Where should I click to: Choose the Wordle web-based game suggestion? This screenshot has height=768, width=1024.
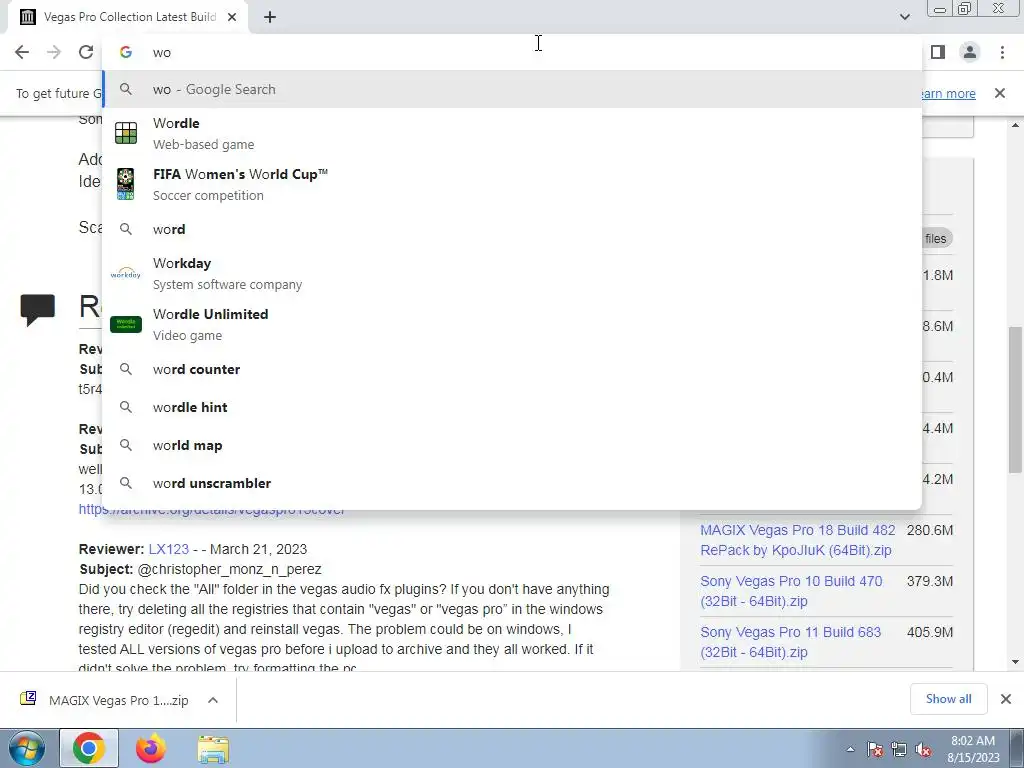pyautogui.click(x=512, y=133)
